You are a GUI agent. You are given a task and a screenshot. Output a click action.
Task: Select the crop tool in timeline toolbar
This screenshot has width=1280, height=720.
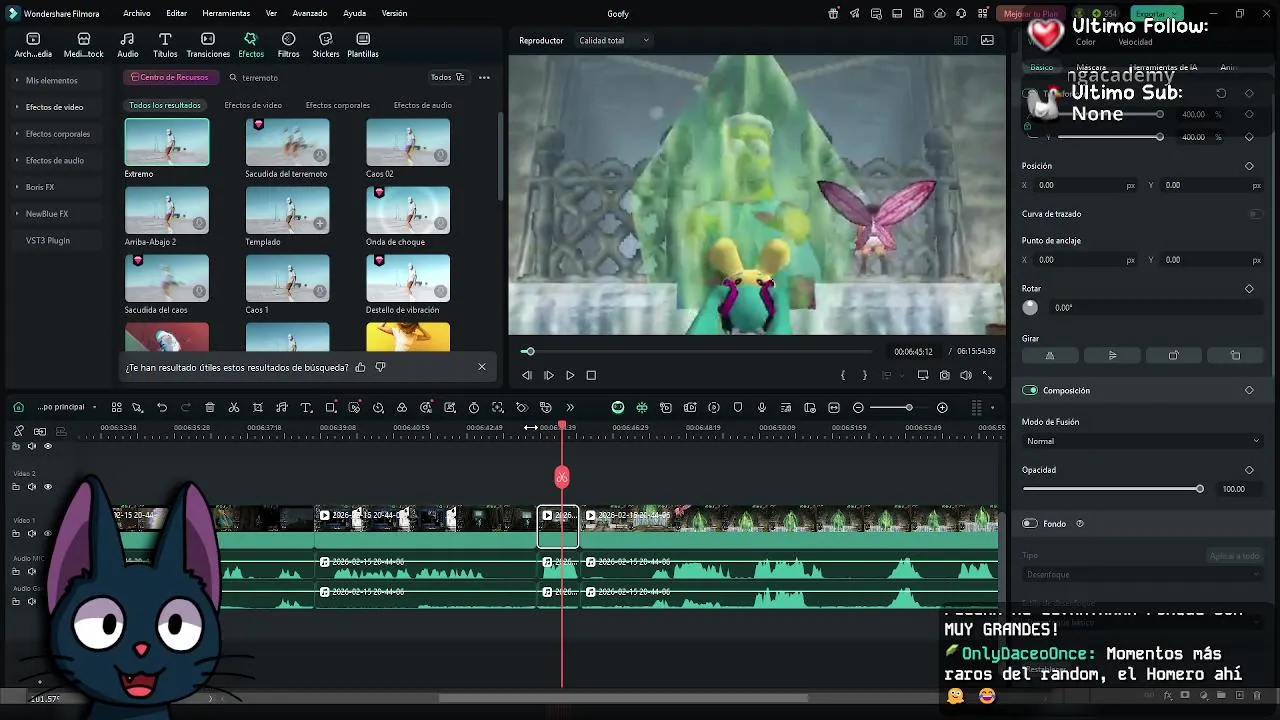258,408
